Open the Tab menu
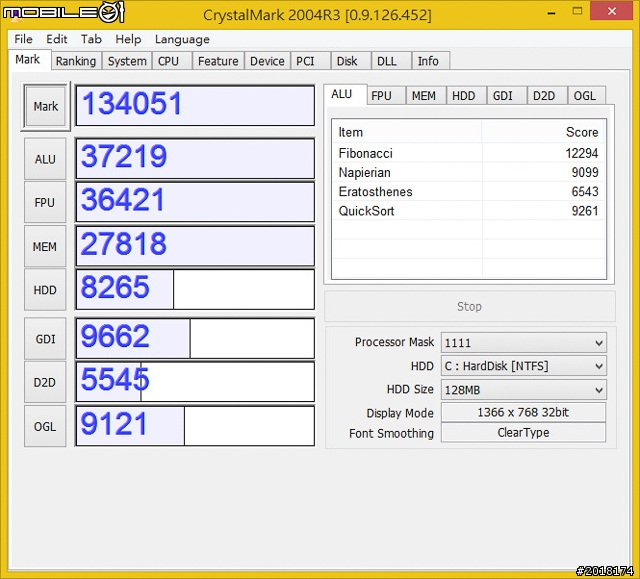Viewport: 640px width, 579px height. point(91,39)
